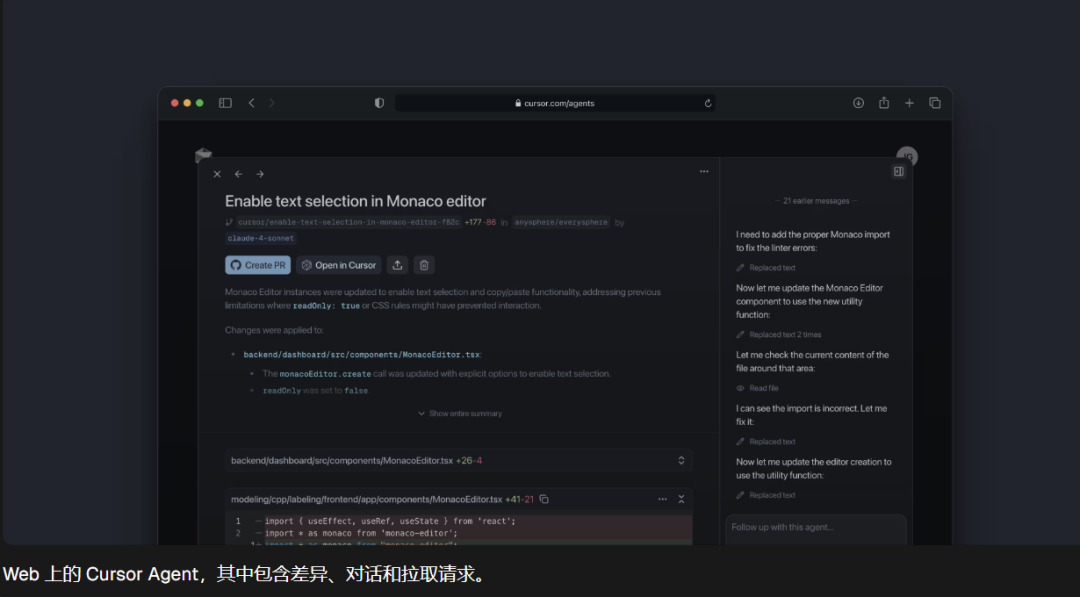
Task: Click the first Replaced text entry
Action: point(766,268)
